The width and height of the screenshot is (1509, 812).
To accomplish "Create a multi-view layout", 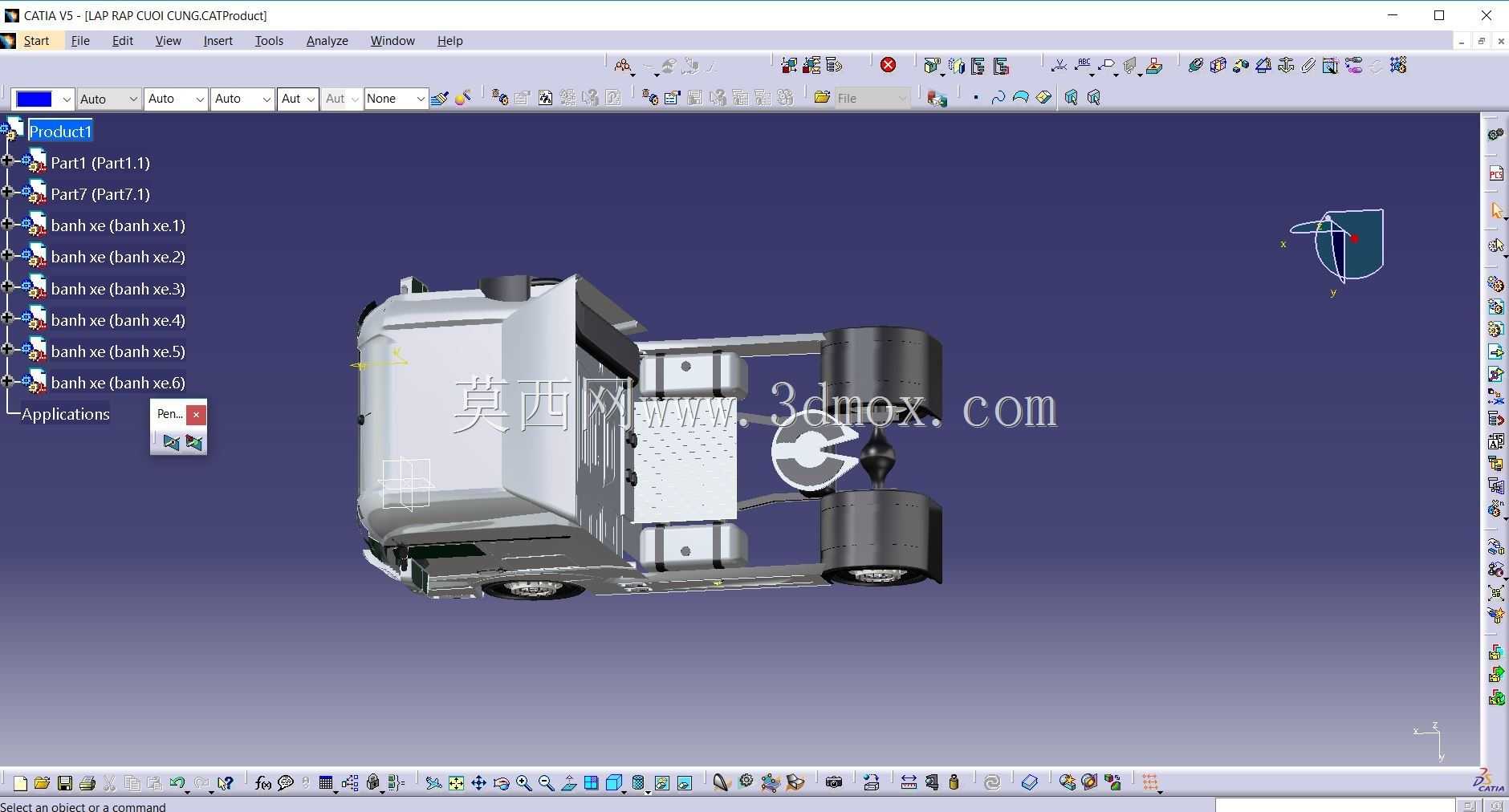I will click(592, 783).
